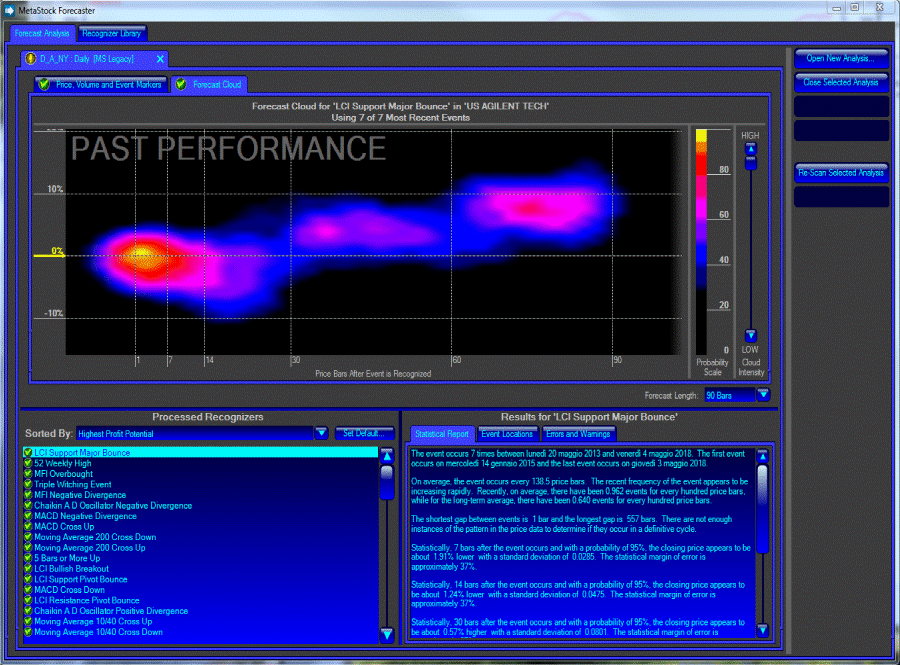Click check icon beside MACD Cross Down
Viewport: 900px width, 665px height.
click(x=28, y=590)
